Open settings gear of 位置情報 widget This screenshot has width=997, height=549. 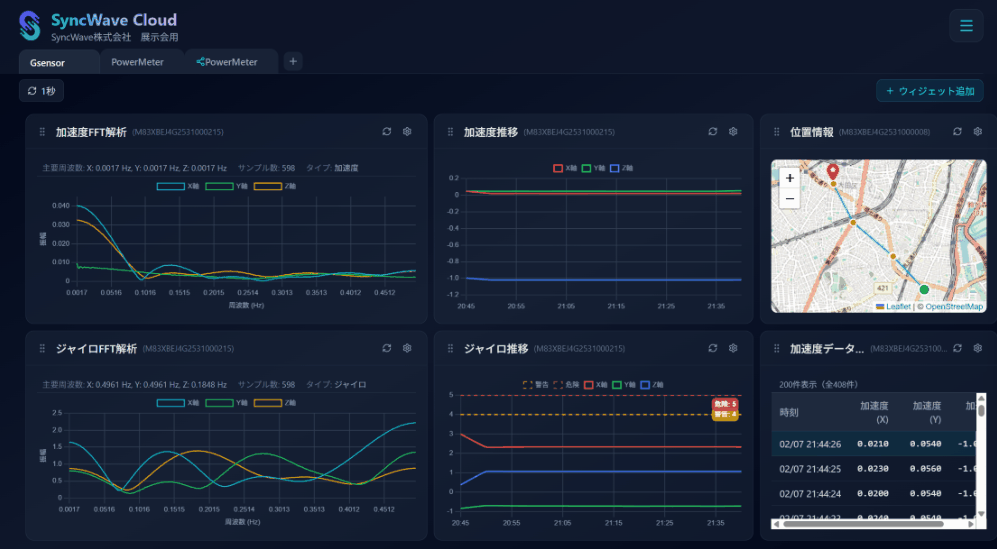[977, 132]
